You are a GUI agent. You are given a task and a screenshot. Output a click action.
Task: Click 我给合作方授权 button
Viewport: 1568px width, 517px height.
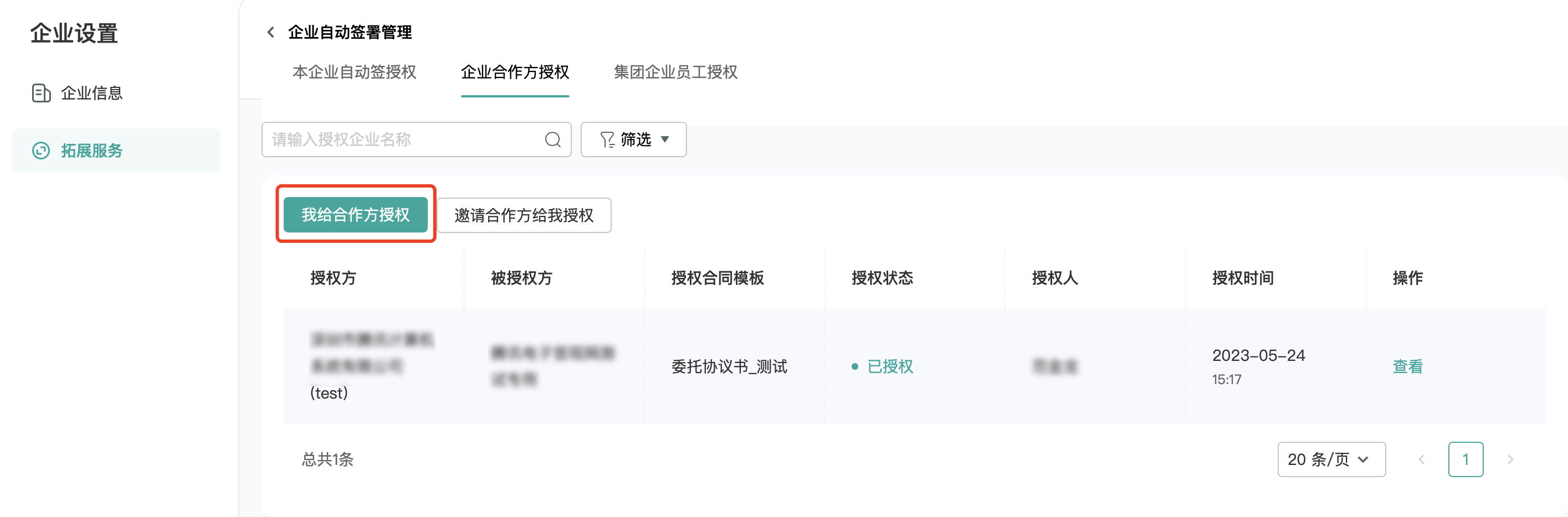click(x=356, y=215)
